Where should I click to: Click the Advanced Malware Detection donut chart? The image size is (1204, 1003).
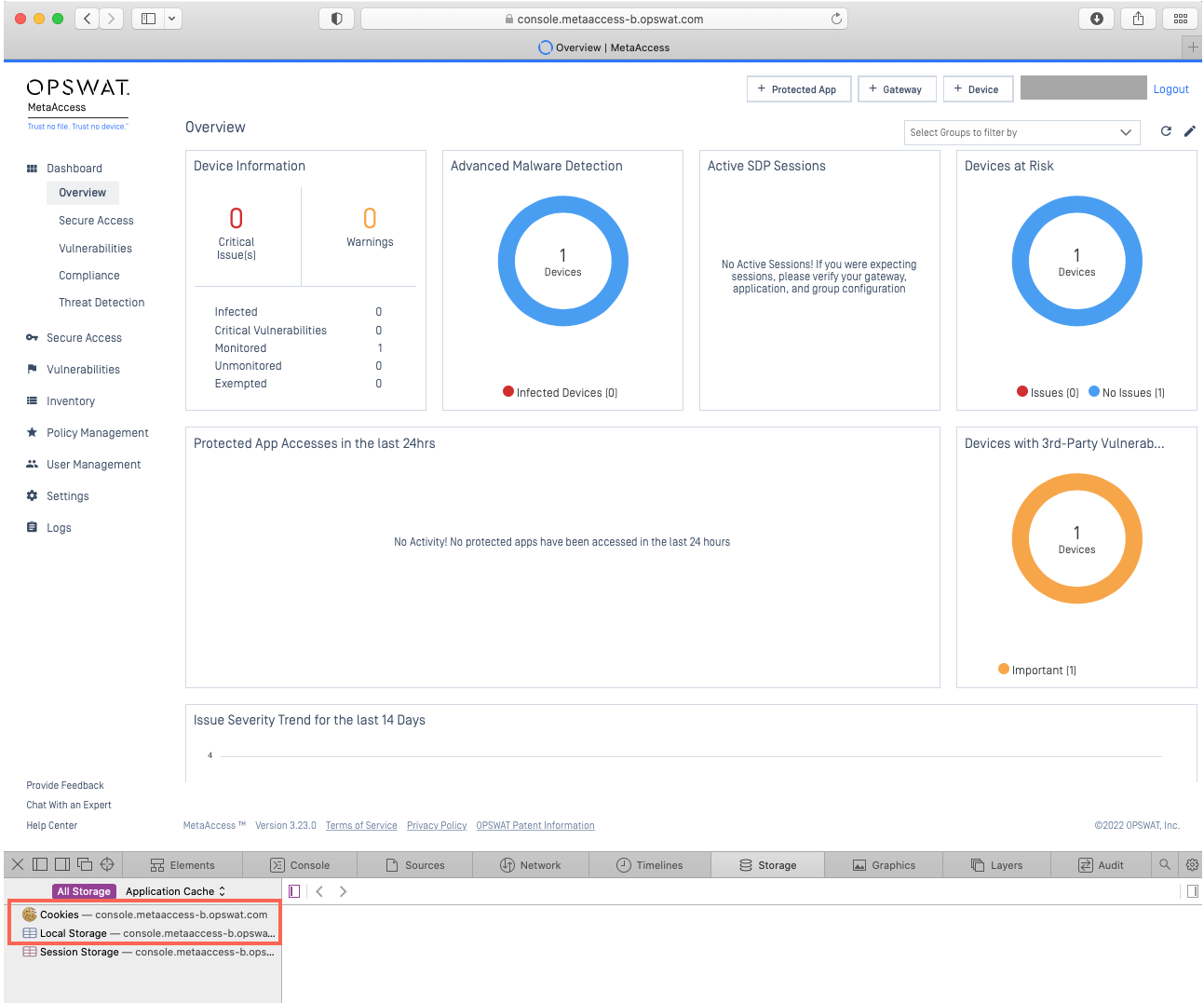click(x=562, y=261)
